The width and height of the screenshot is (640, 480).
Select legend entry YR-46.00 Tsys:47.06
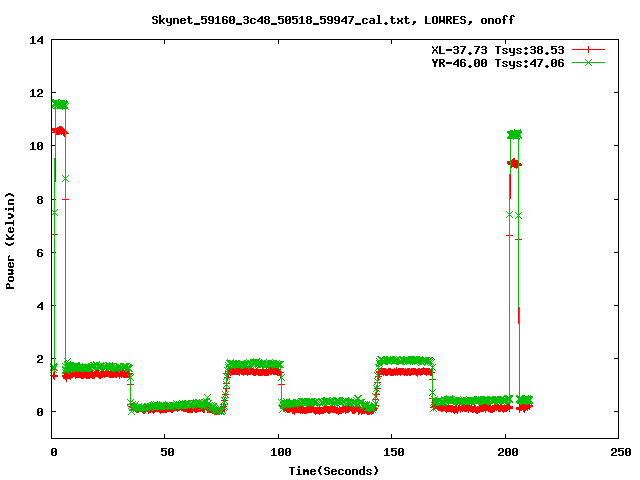[x=498, y=63]
